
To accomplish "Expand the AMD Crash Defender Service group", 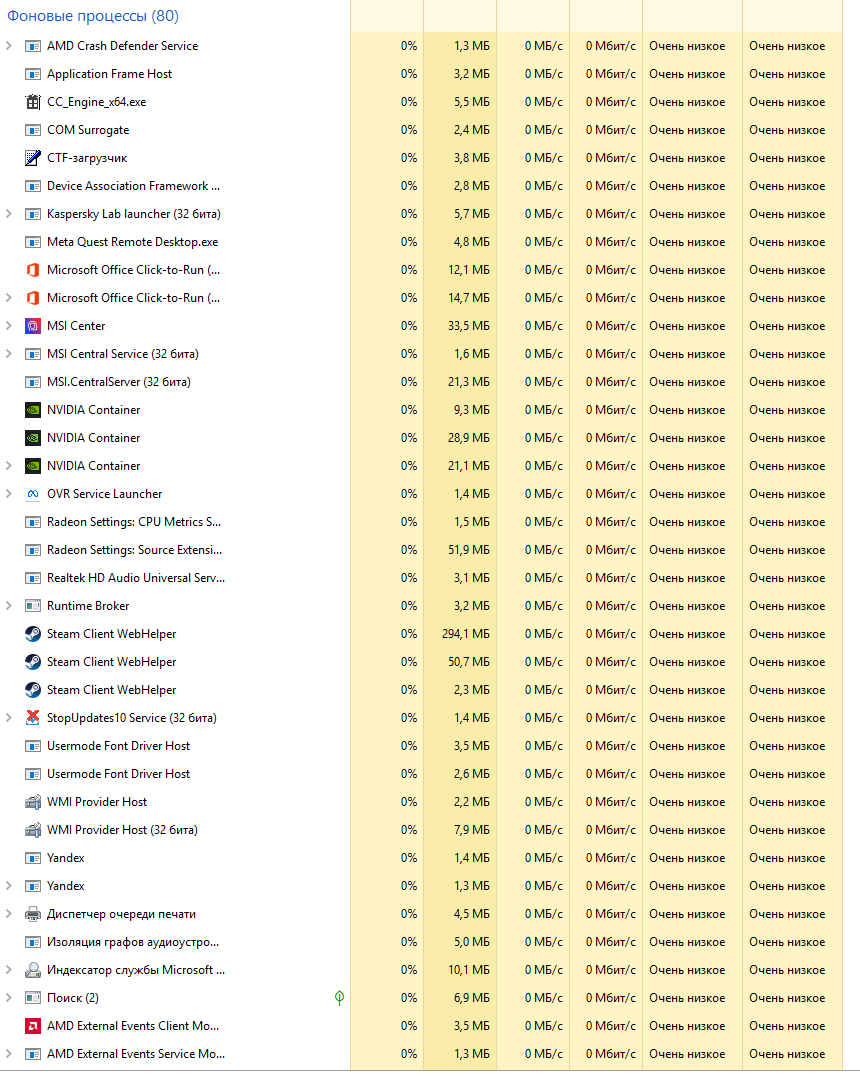I will (x=9, y=46).
